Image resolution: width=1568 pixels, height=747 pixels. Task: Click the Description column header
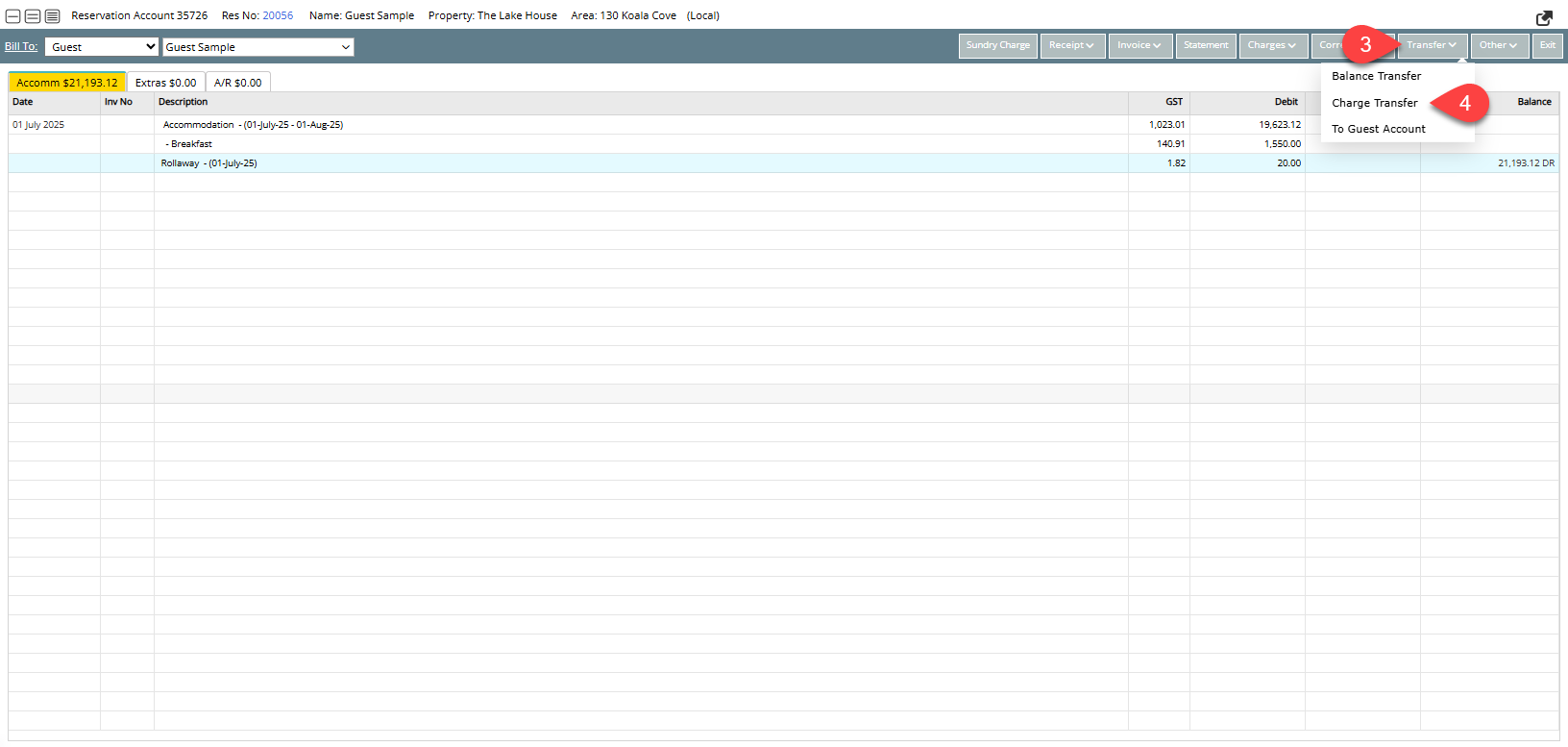(641, 102)
